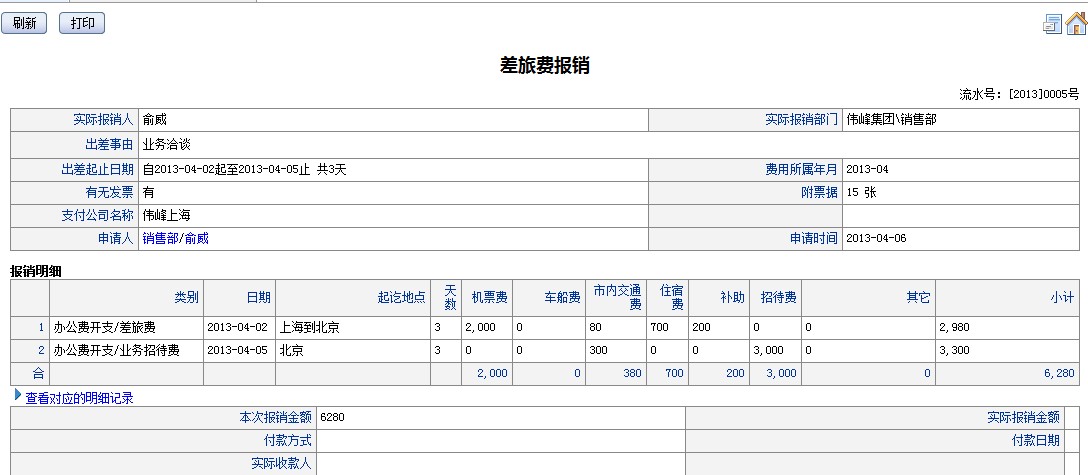Image resolution: width=1088 pixels, height=475 pixels.
Task: Click the 起讫地点 column header
Action: point(402,297)
